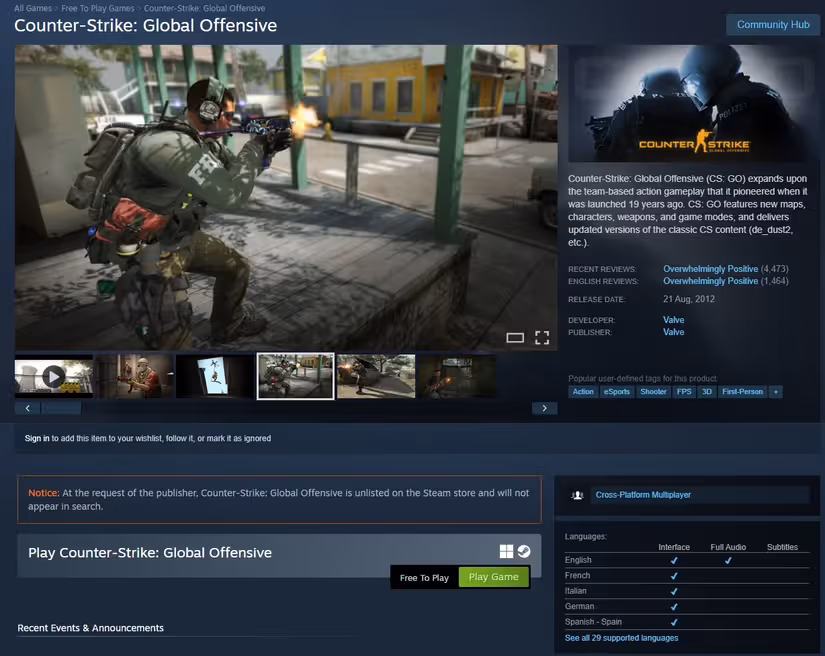Select the Action tag
825x656 pixels.
(583, 392)
